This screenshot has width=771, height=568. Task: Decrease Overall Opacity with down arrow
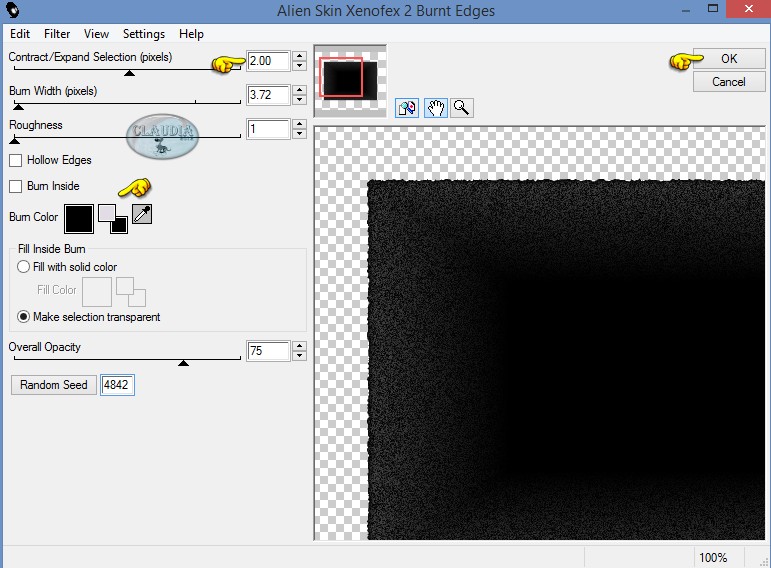(x=299, y=356)
